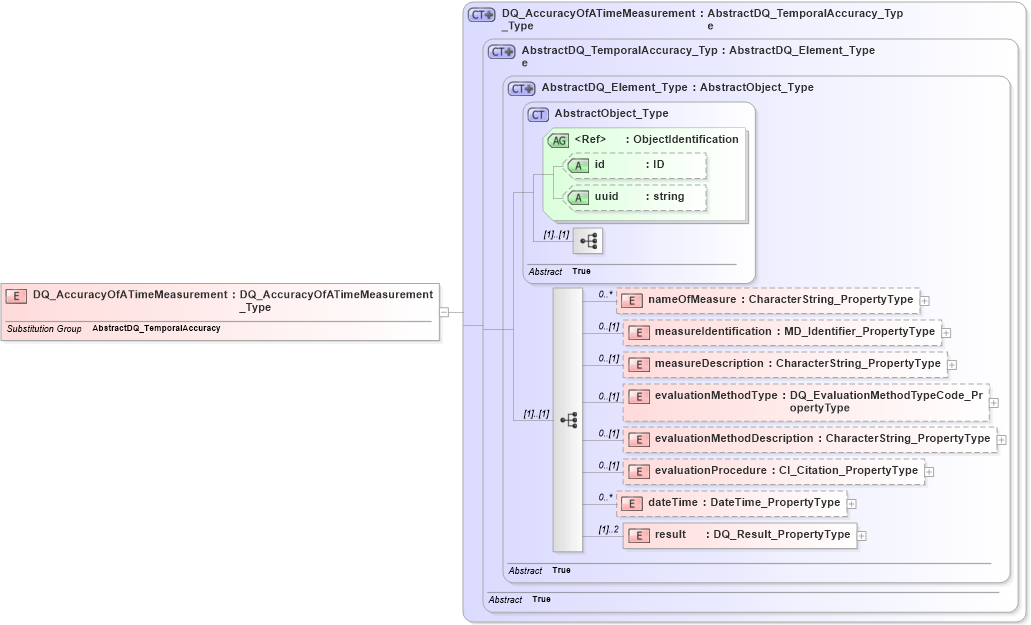1031x625 pixels.
Task: Click the CT icon of DQ_AccuracyOfATimeMeasurement_Type
Action: [480, 14]
